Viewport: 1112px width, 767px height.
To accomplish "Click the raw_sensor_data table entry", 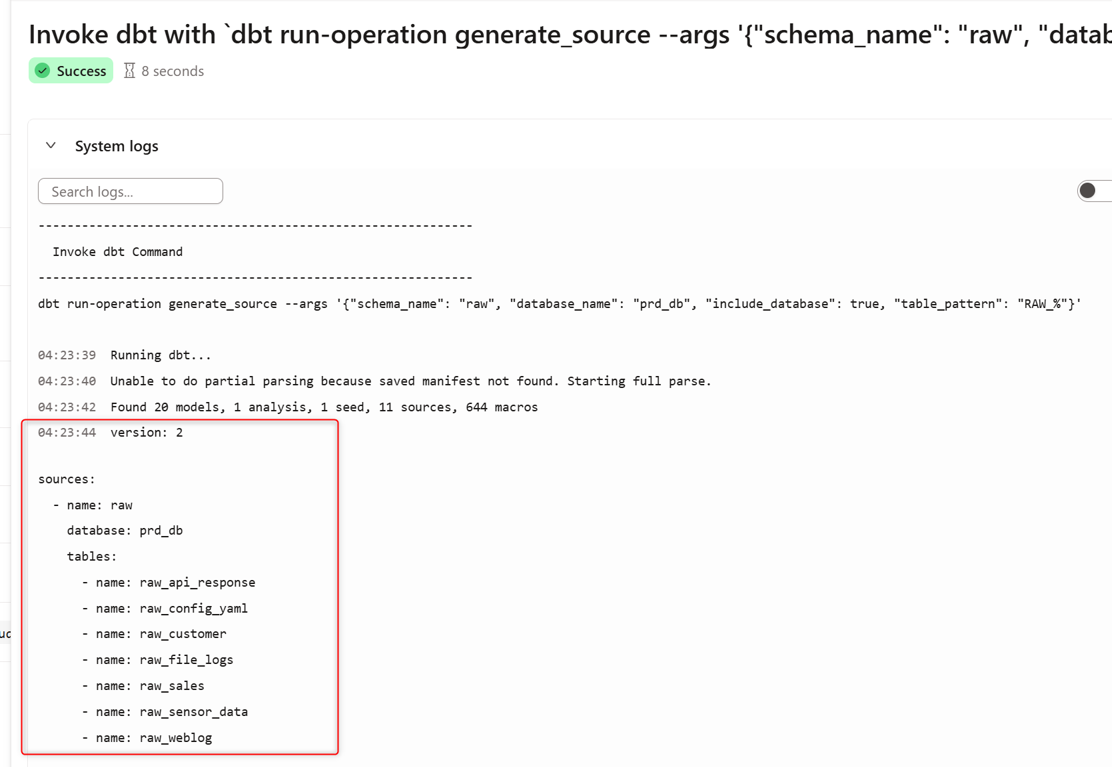I will (165, 712).
